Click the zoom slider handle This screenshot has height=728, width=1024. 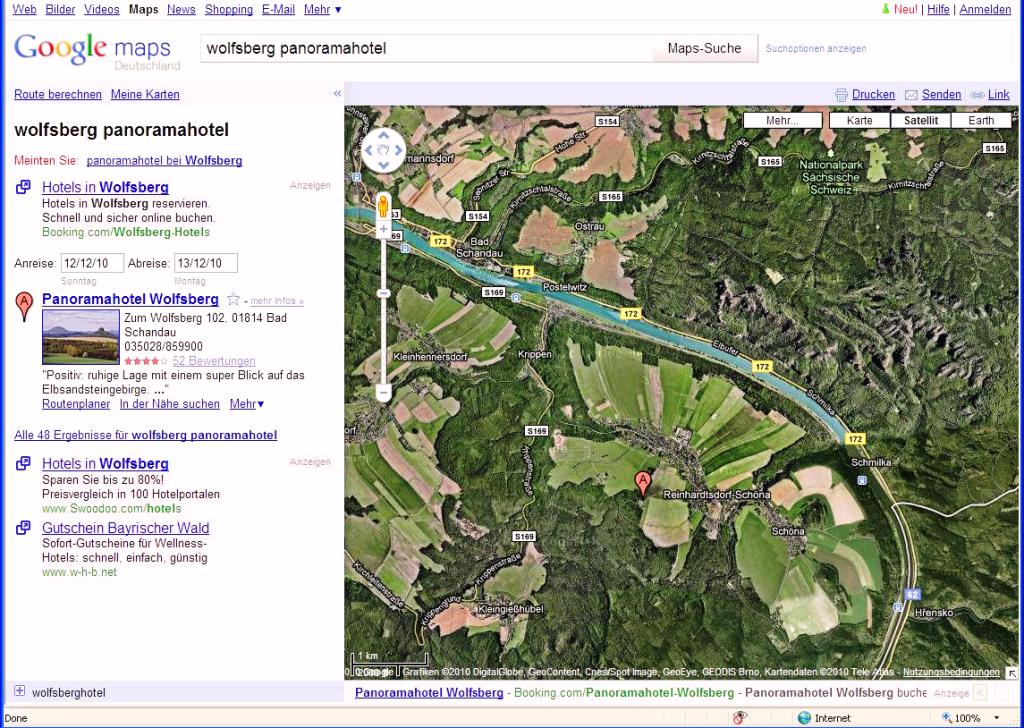384,293
